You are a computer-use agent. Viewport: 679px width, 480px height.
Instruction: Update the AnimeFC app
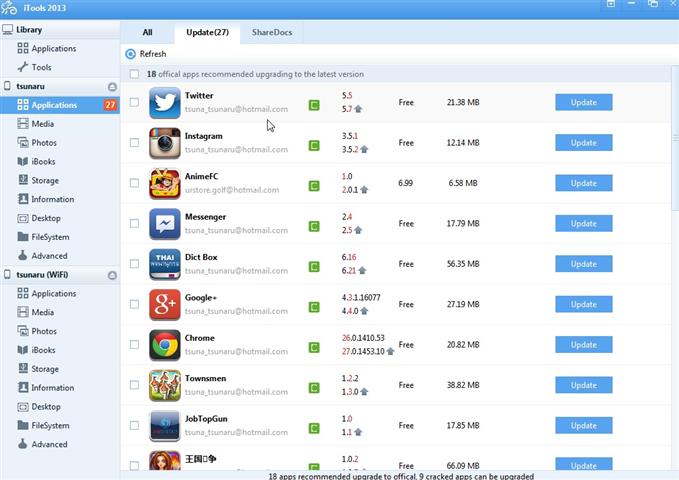click(584, 183)
